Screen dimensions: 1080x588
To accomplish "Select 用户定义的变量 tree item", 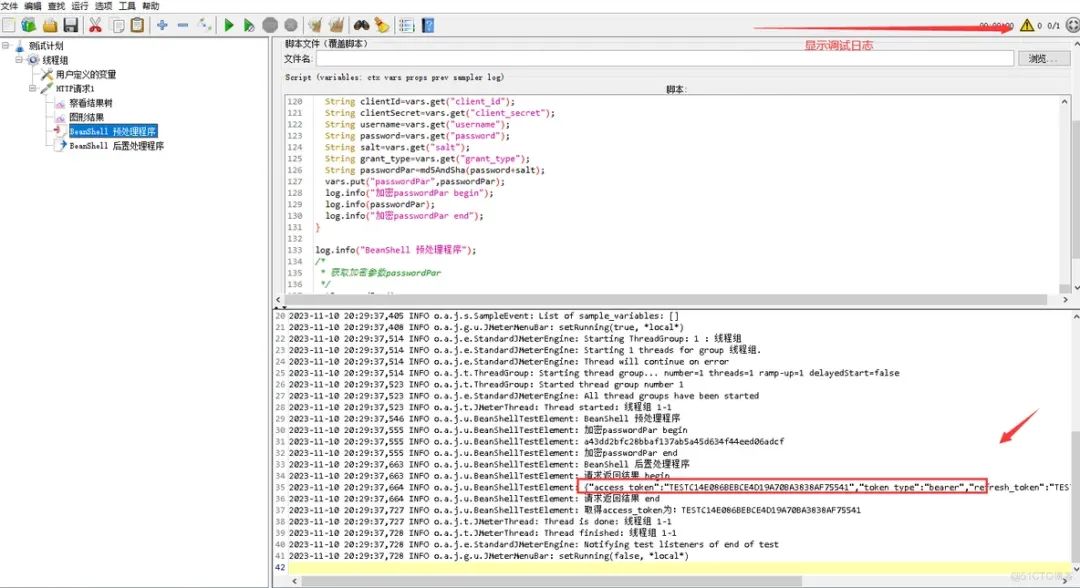I will 86,74.
